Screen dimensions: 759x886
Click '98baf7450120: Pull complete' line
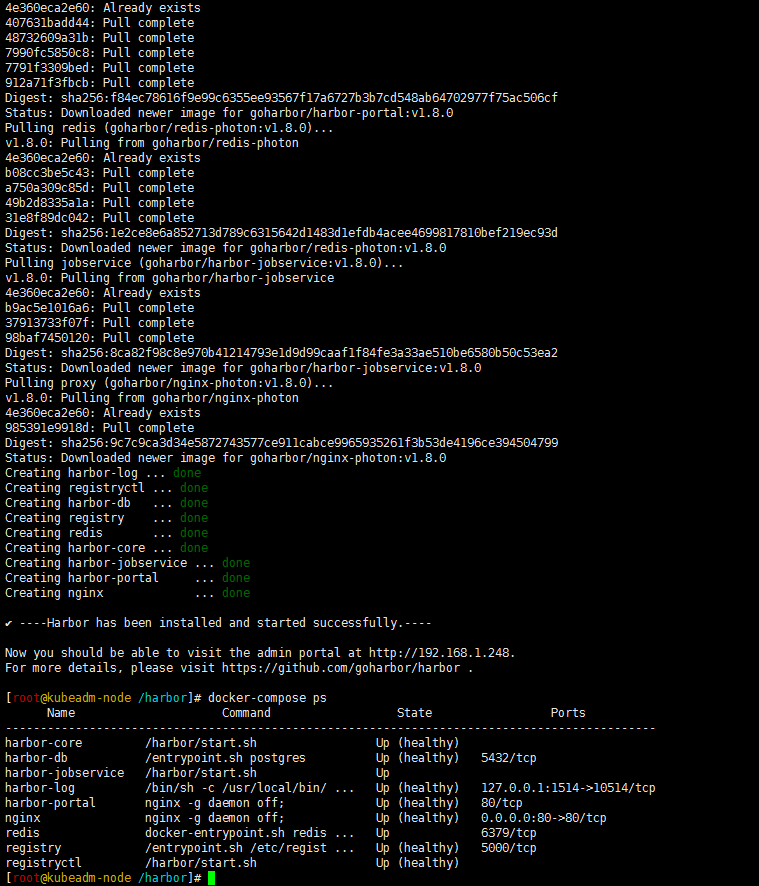99,337
